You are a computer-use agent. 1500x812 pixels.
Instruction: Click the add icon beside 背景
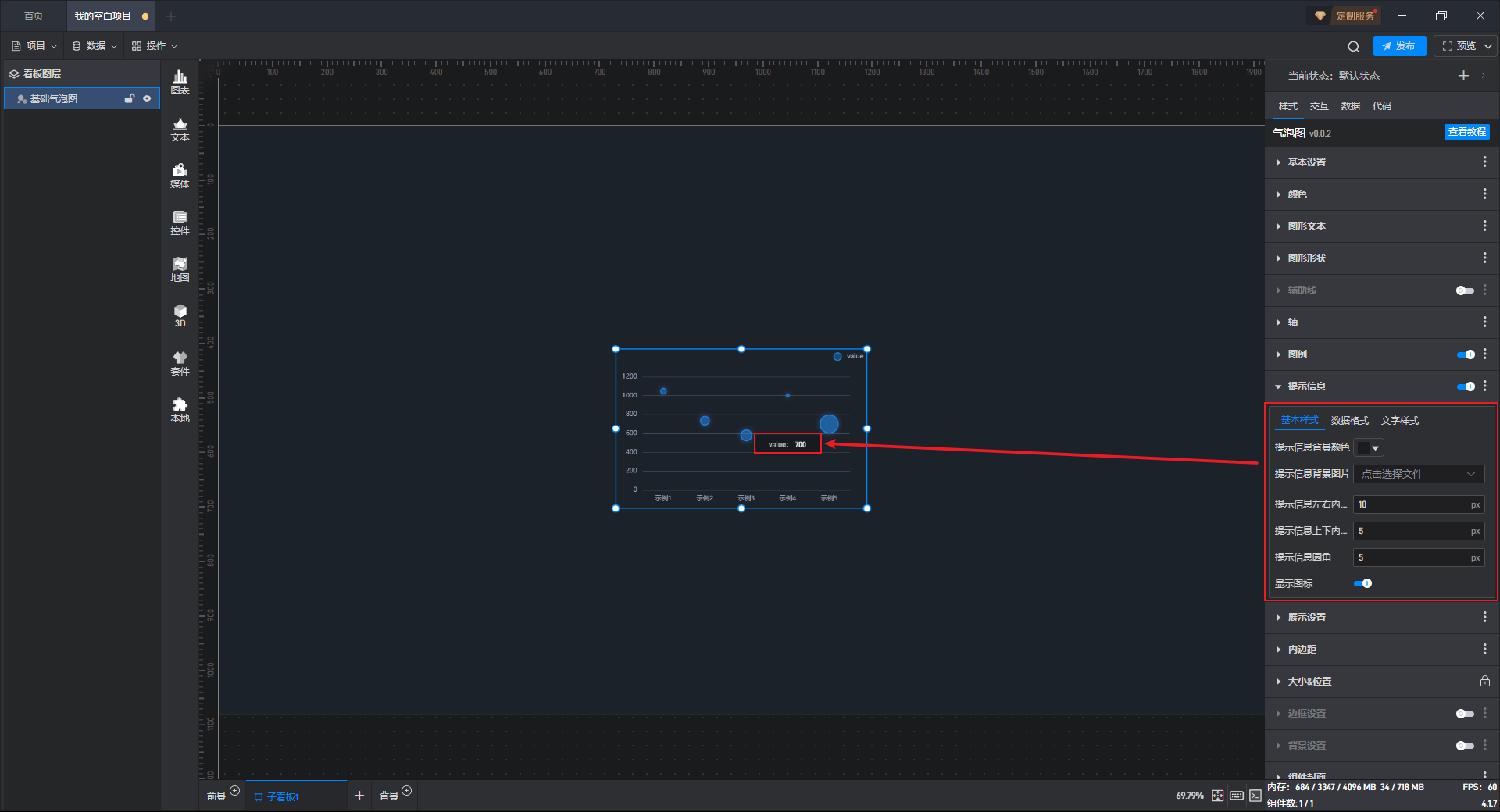406,791
